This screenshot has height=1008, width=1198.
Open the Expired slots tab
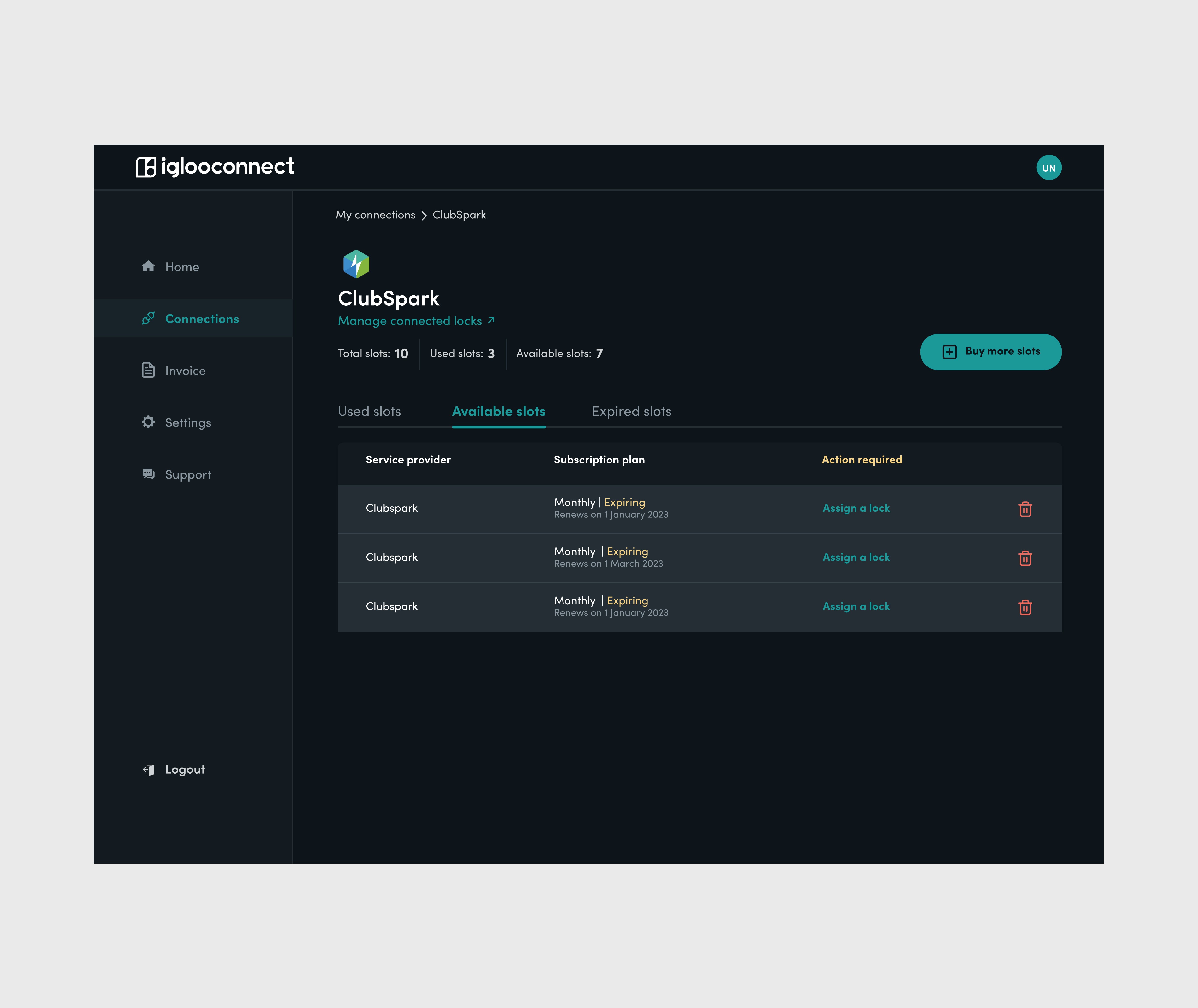[x=631, y=411]
